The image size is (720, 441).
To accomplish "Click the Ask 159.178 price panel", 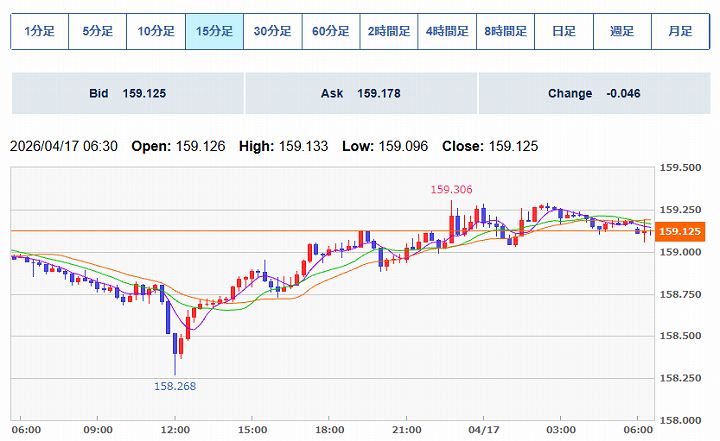I will click(x=361, y=93).
